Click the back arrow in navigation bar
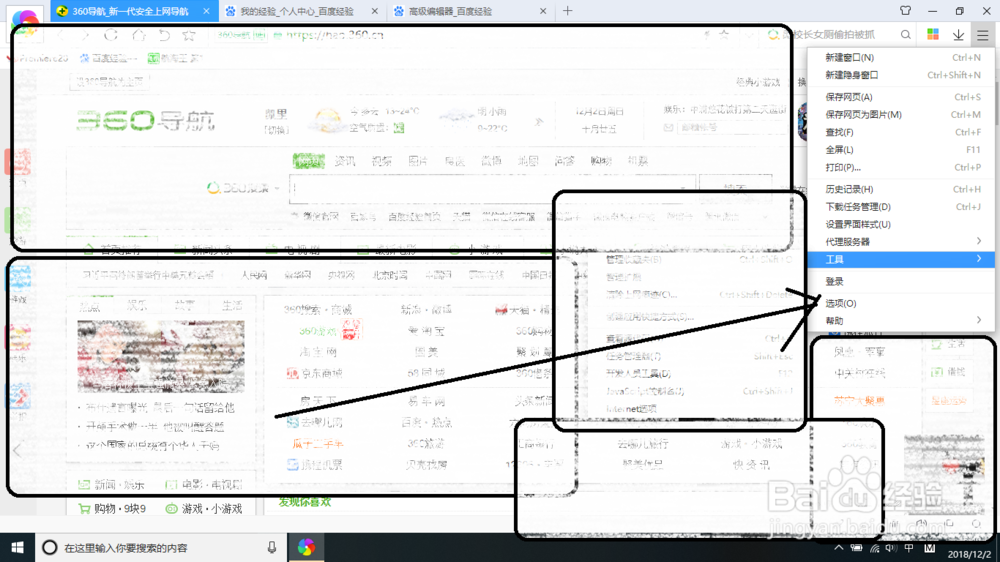 coord(61,35)
